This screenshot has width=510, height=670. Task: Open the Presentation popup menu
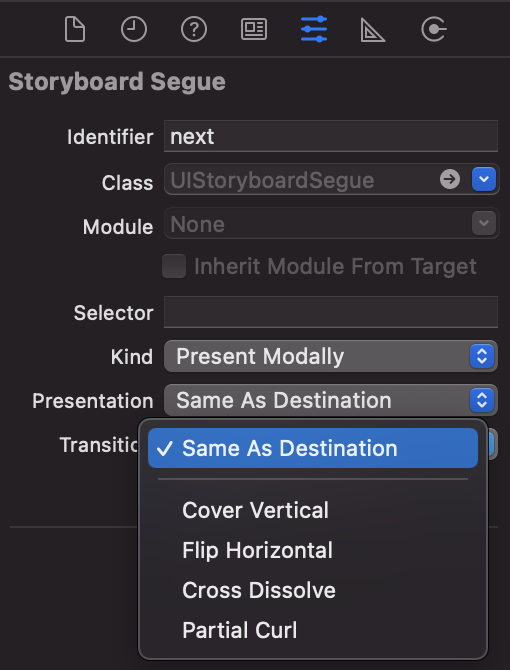[x=331, y=400]
